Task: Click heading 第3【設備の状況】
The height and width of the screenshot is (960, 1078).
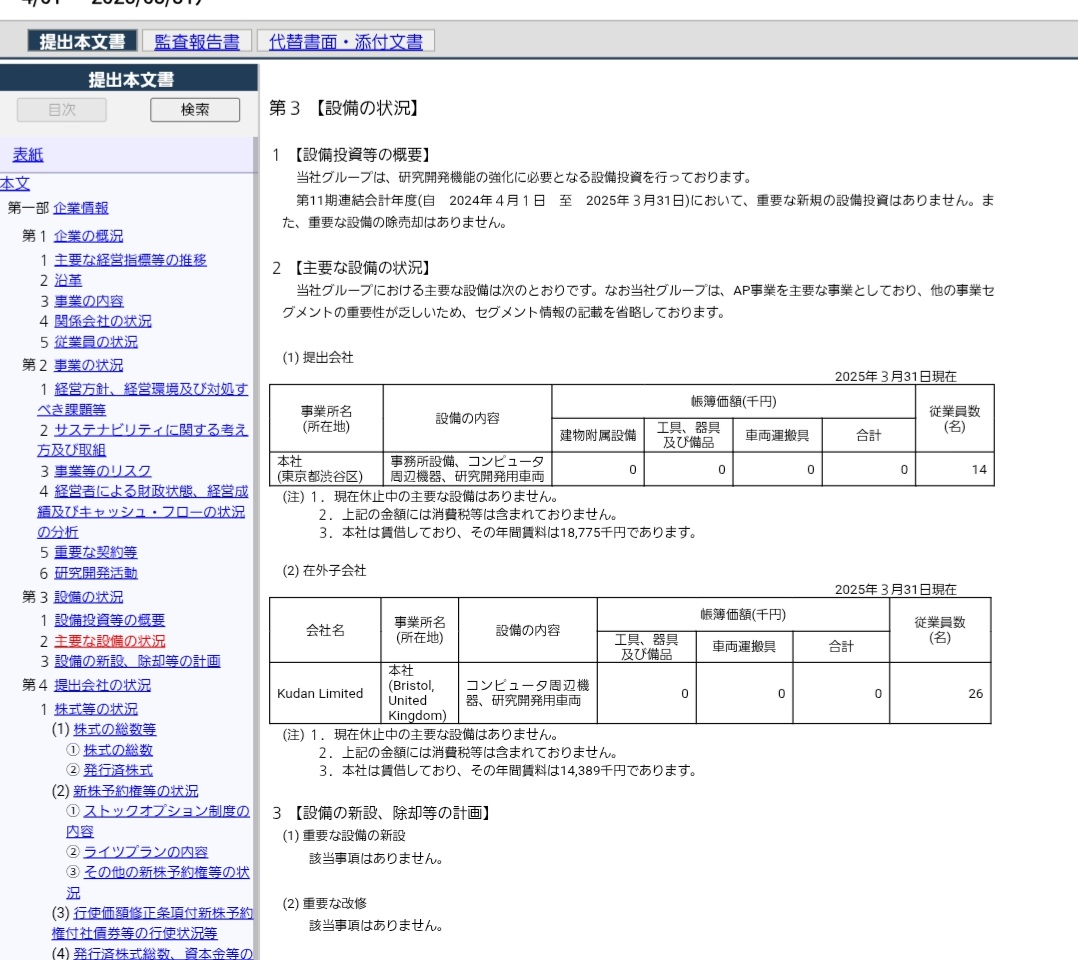Action: tap(344, 108)
